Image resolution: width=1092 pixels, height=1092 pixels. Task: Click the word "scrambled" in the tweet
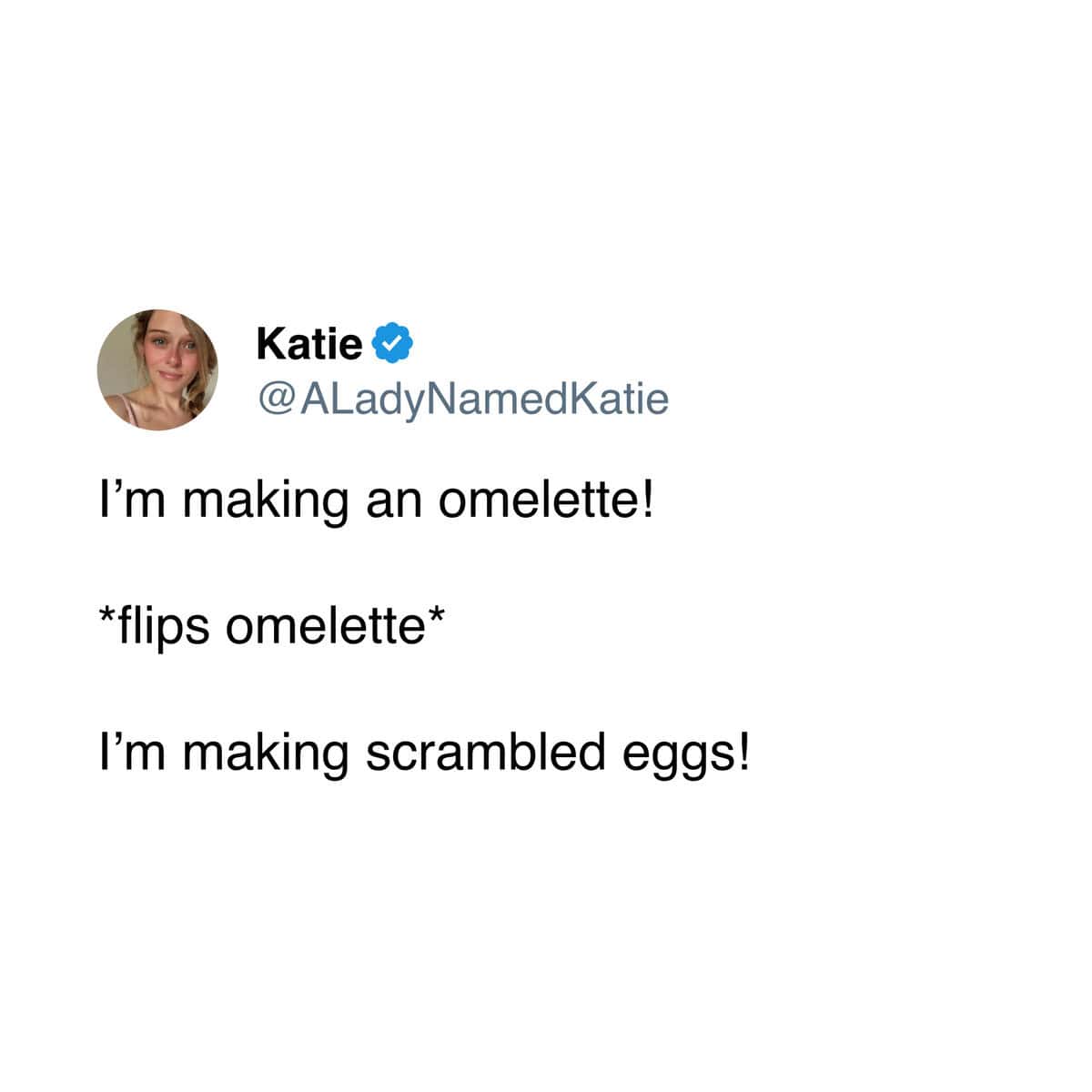(485, 753)
